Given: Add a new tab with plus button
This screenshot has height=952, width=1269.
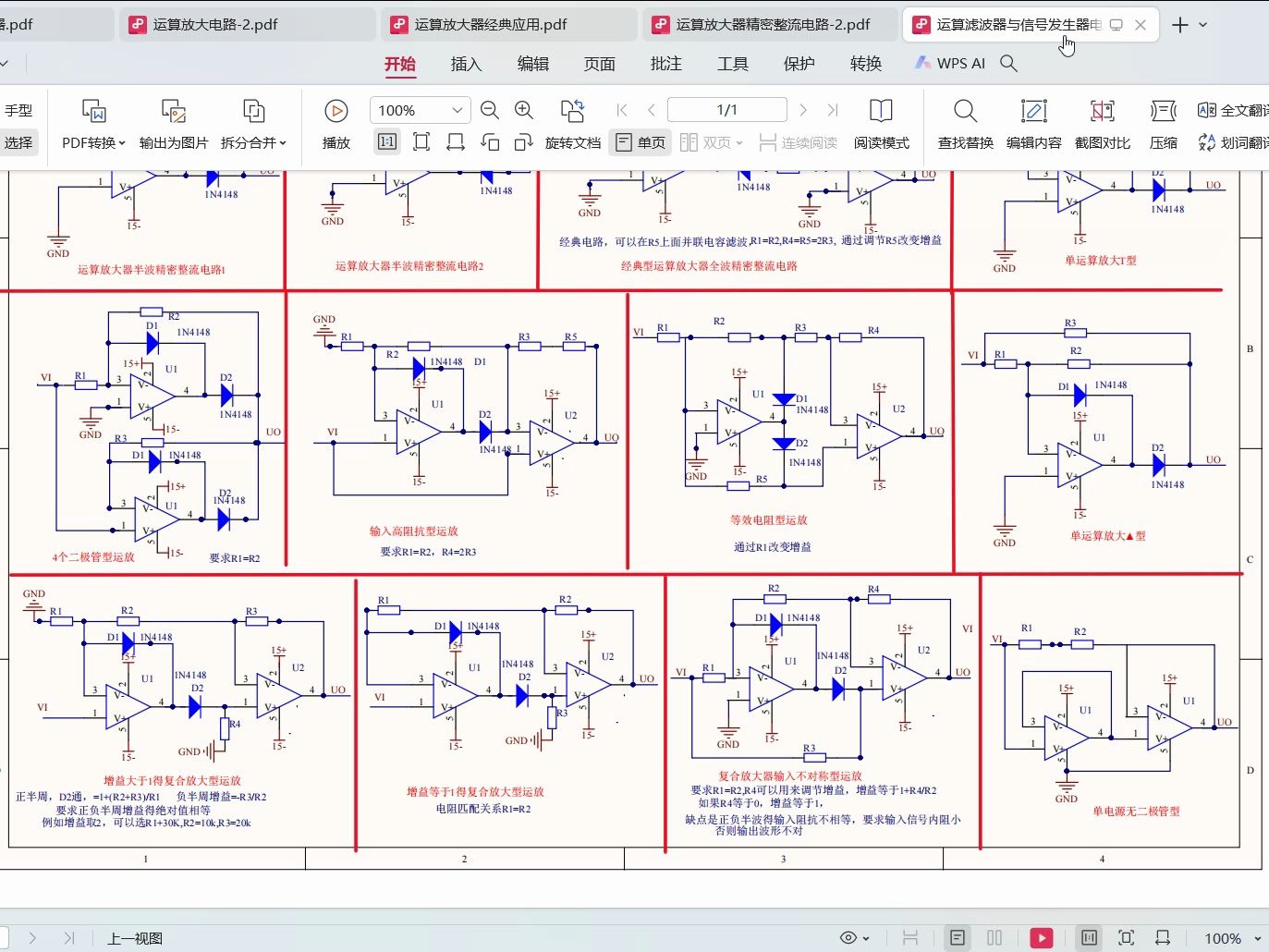Looking at the screenshot, I should 1180,25.
